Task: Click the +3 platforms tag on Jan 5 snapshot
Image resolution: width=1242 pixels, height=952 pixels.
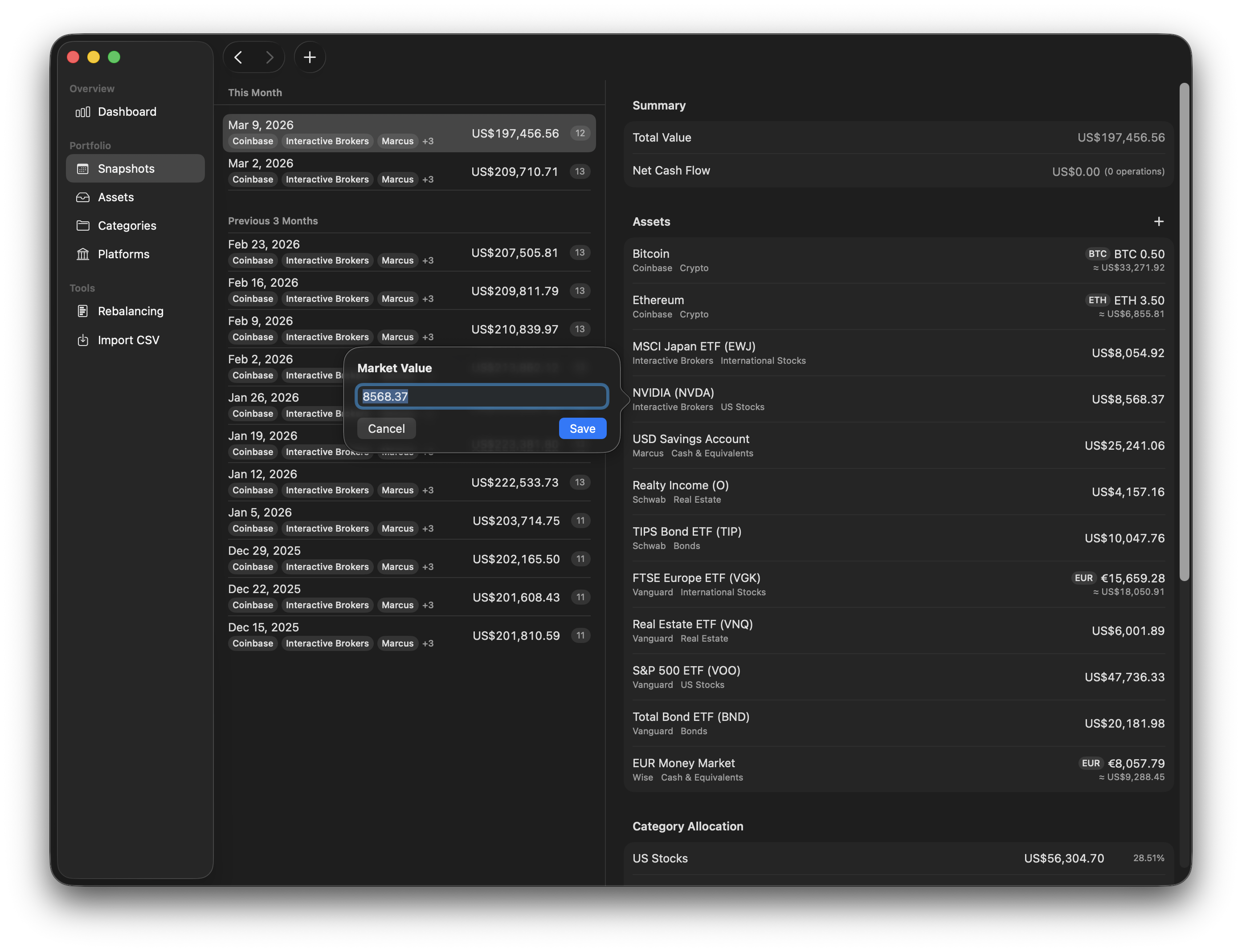Action: pos(428,529)
